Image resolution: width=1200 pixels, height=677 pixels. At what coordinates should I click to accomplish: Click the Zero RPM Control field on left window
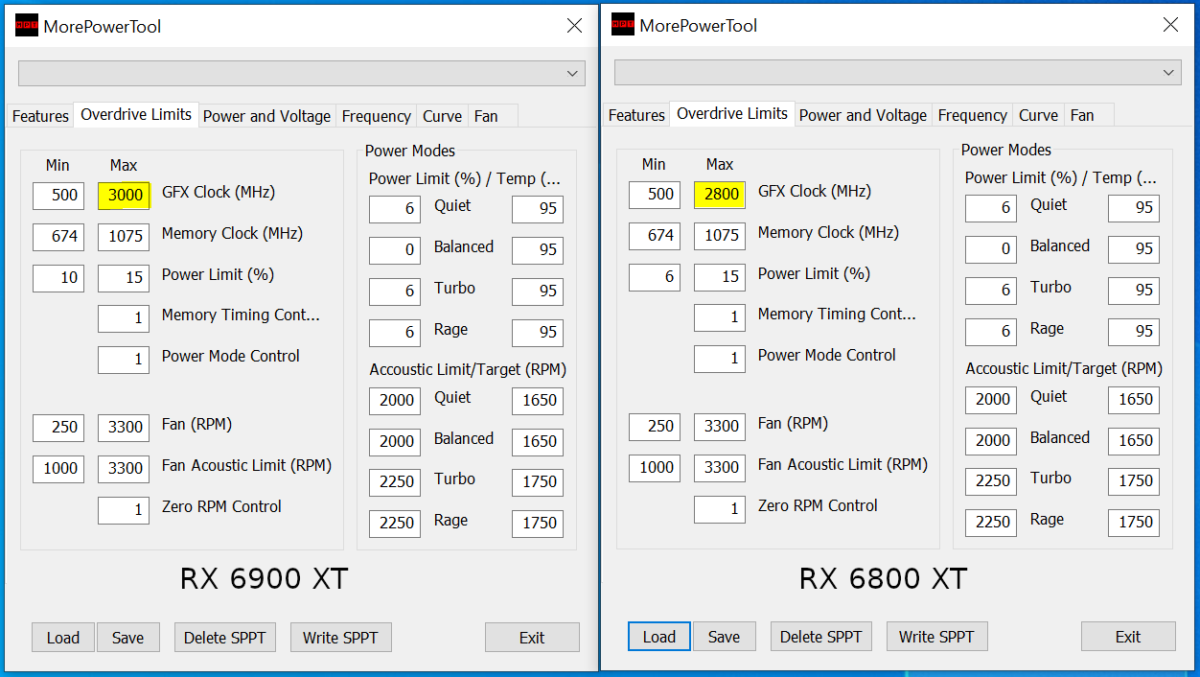pos(123,510)
